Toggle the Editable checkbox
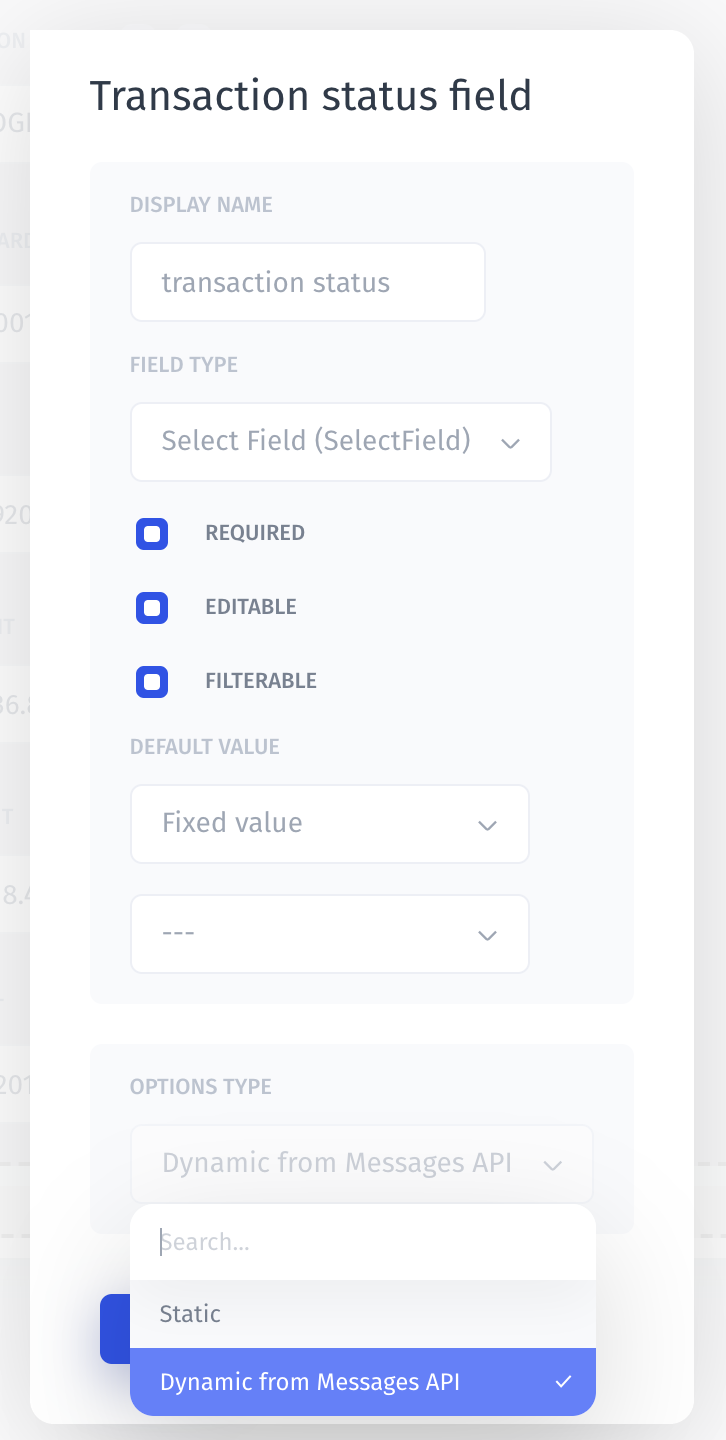The image size is (726, 1440). [x=152, y=608]
